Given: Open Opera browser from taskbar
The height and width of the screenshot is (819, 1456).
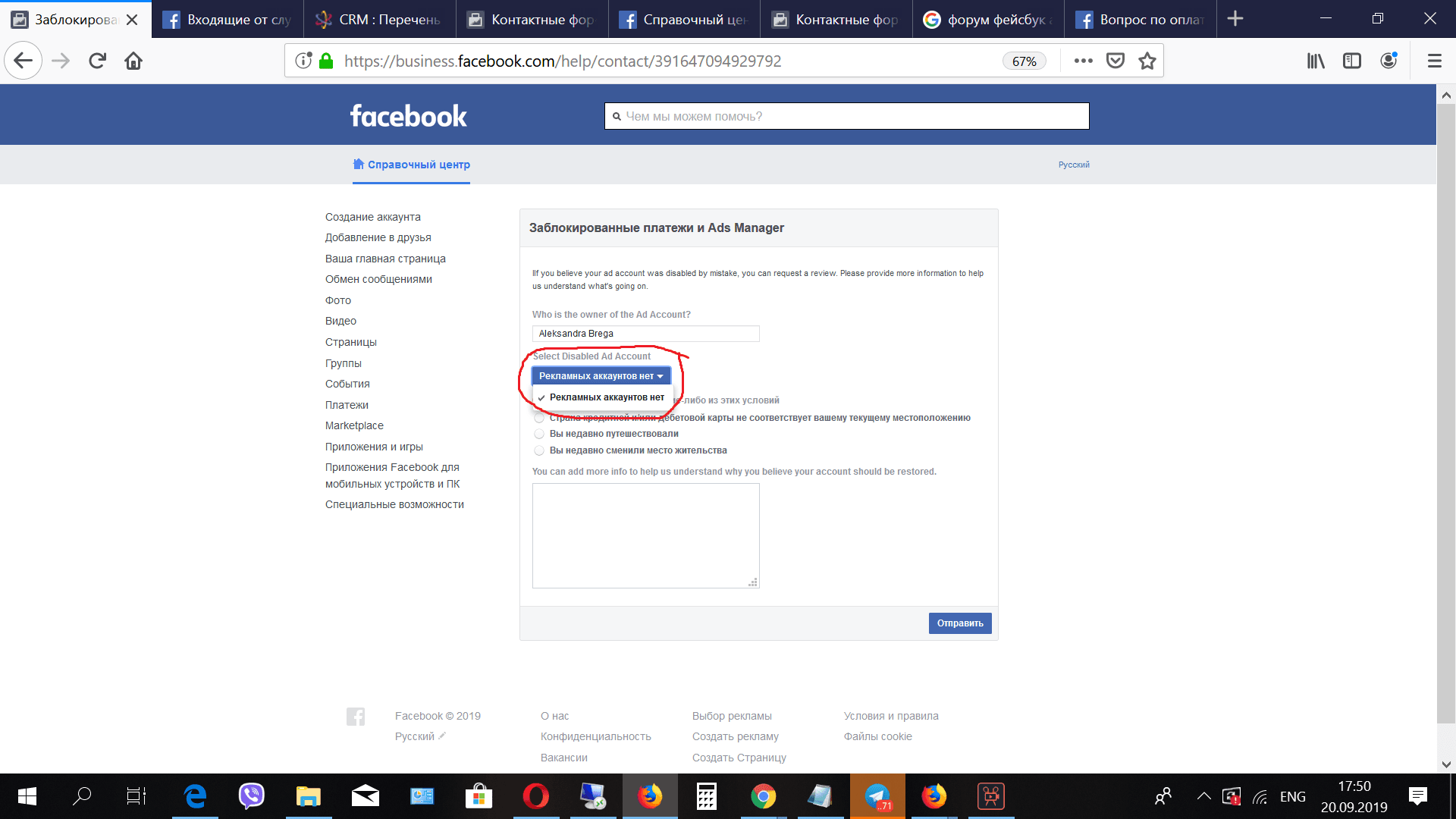Looking at the screenshot, I should (536, 796).
